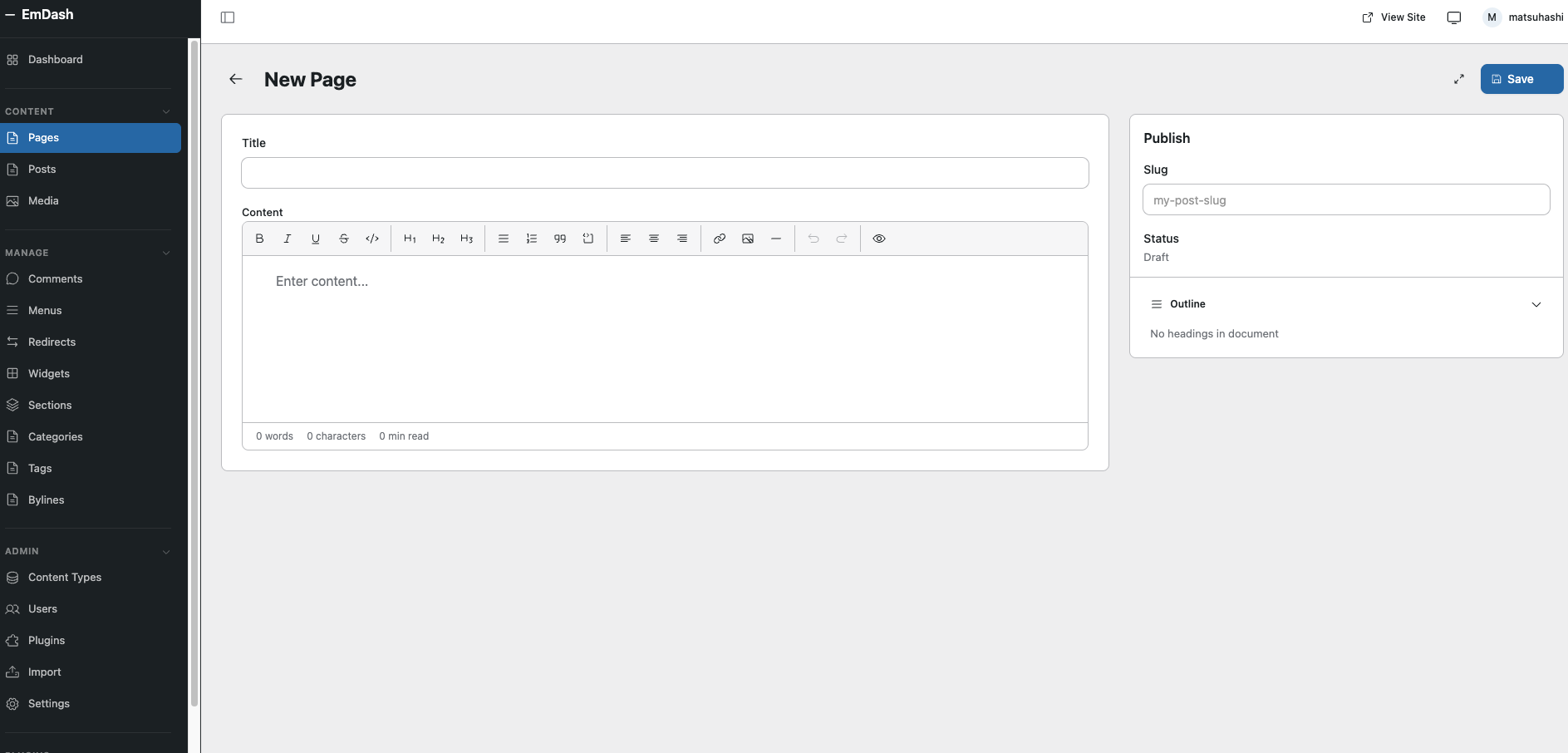This screenshot has width=1568, height=753.
Task: Go to Content Types admin page
Action: coord(65,578)
